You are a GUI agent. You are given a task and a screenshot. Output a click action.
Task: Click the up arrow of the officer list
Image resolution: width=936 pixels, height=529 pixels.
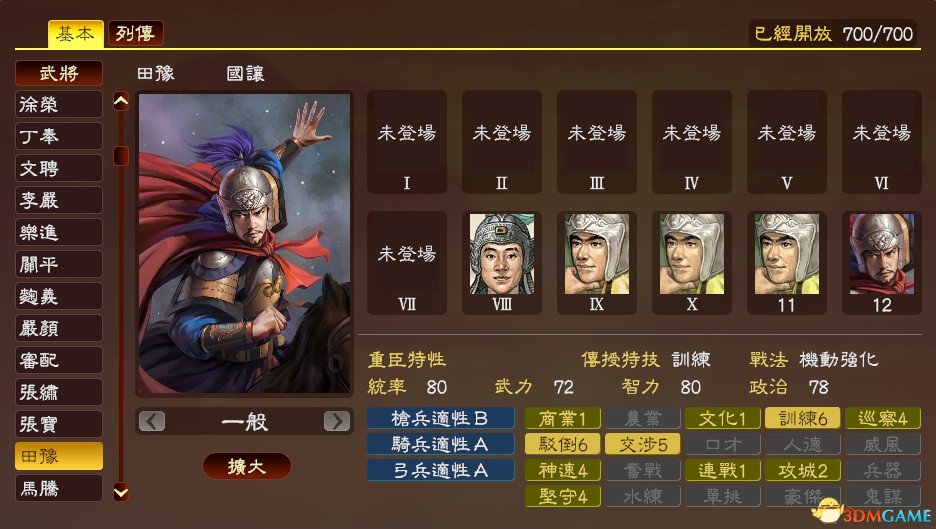click(121, 102)
